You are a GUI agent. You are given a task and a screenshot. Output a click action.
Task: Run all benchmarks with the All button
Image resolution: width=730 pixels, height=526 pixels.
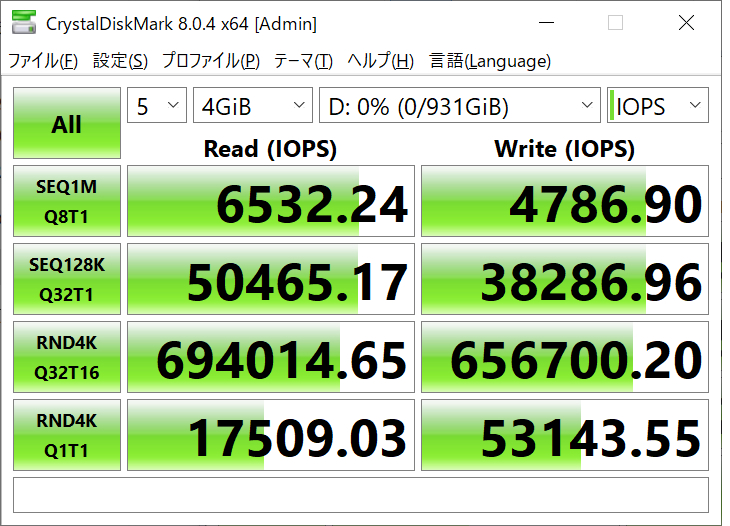pyautogui.click(x=67, y=123)
